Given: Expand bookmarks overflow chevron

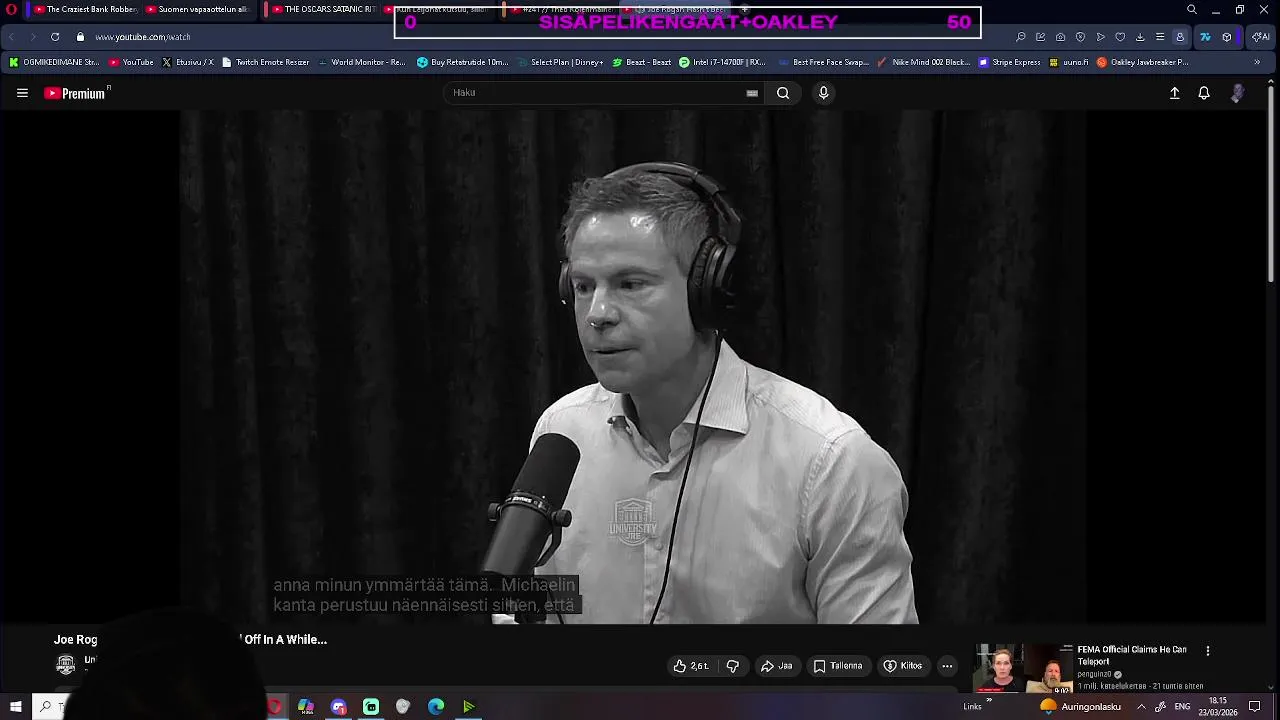Looking at the screenshot, I should tap(1257, 62).
